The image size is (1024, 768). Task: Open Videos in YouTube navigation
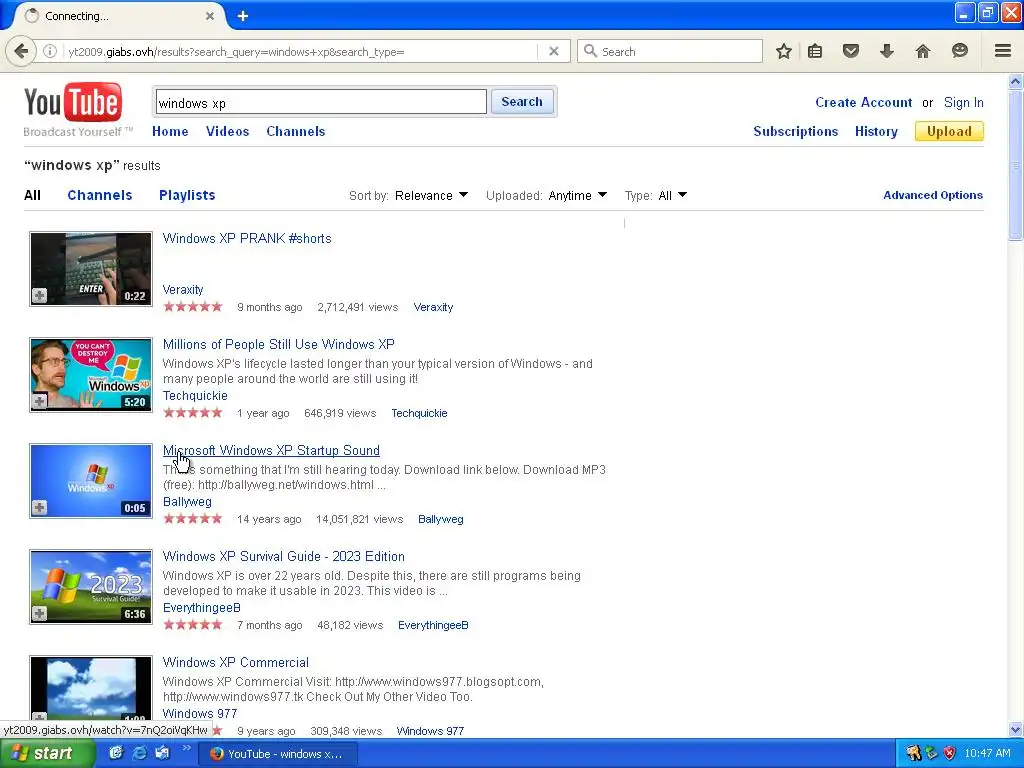pyautogui.click(x=227, y=131)
